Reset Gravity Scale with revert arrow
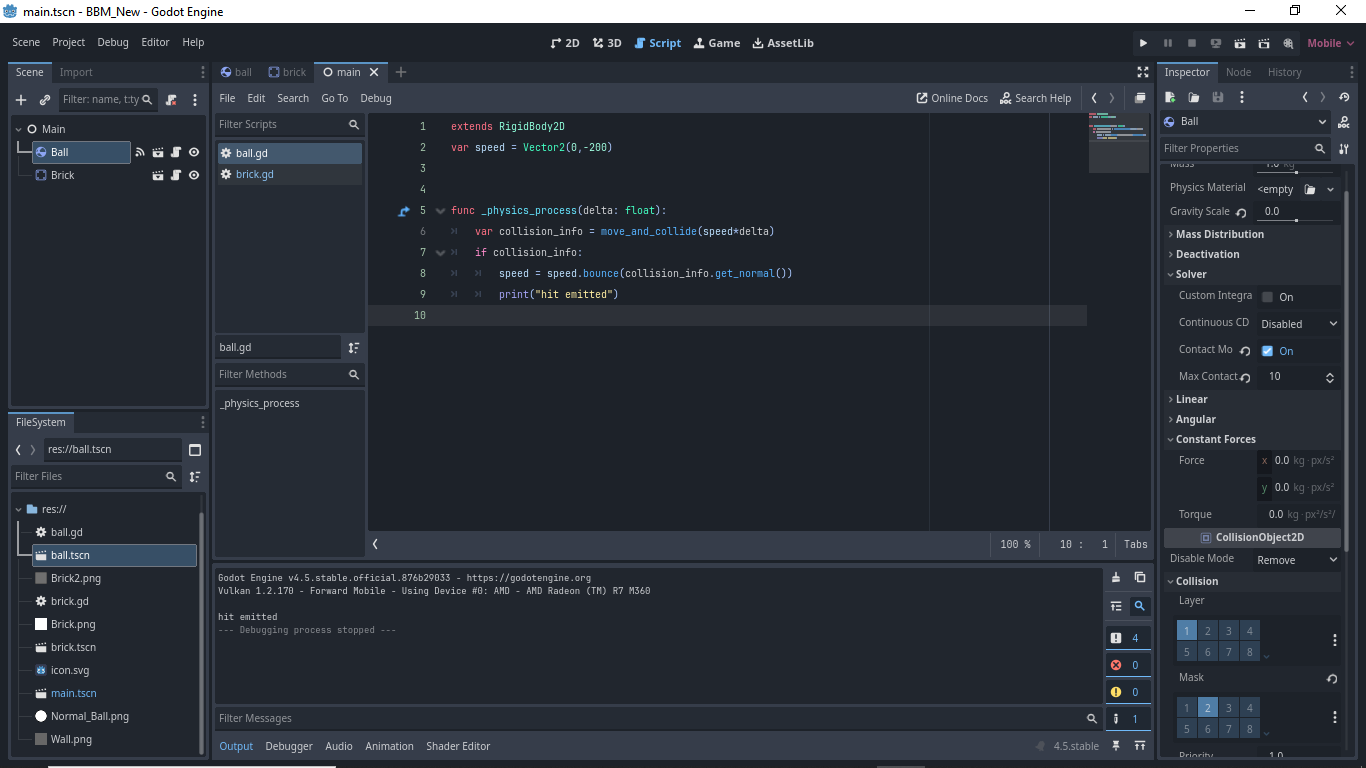 point(1241,213)
